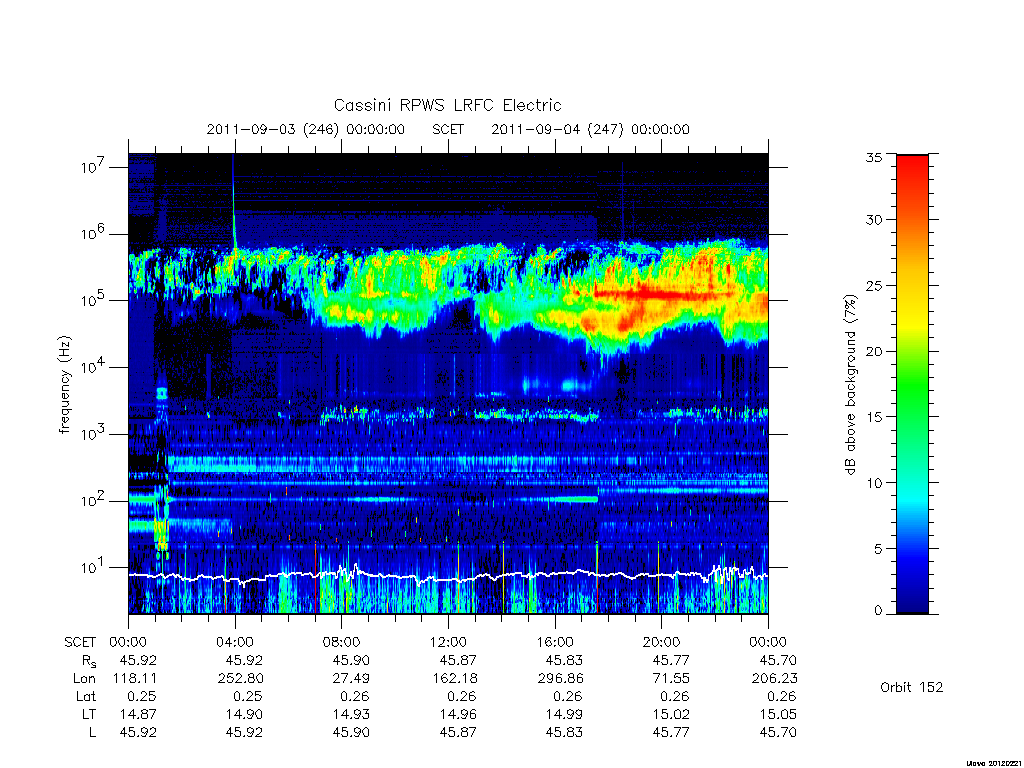Image resolution: width=1024 pixels, height=768 pixels.
Task: Click the 04:00 time axis label
Action: pyautogui.click(x=235, y=642)
